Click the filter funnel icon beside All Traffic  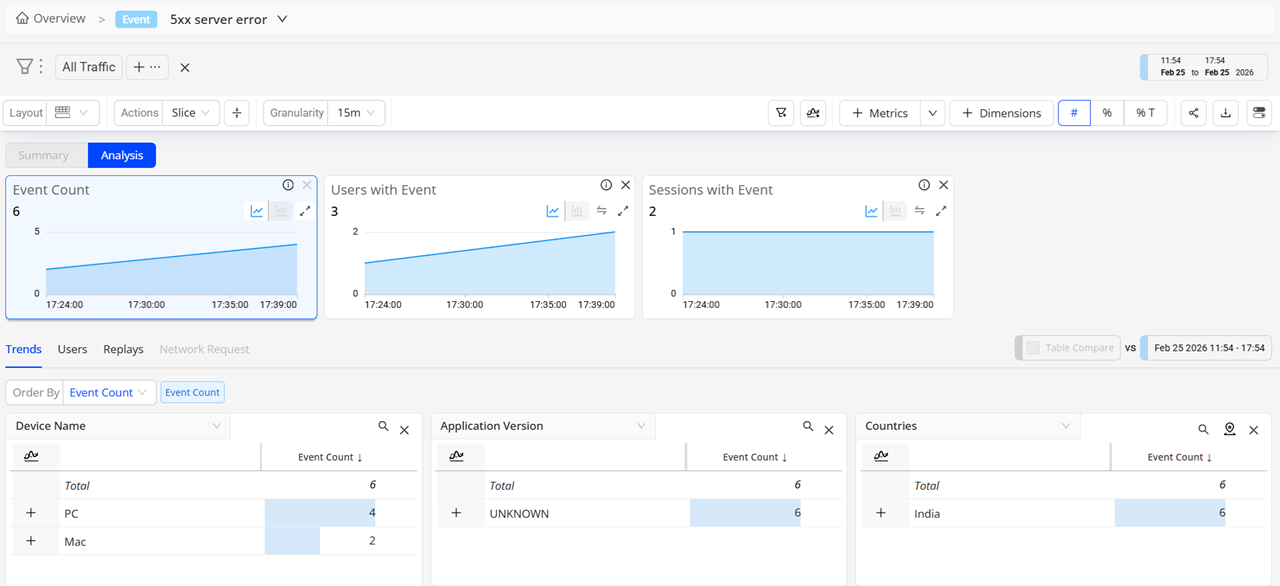[25, 67]
